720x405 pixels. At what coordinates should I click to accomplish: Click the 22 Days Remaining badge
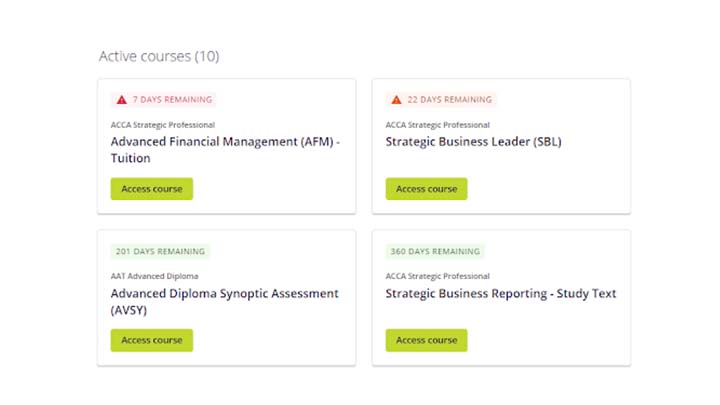(441, 100)
